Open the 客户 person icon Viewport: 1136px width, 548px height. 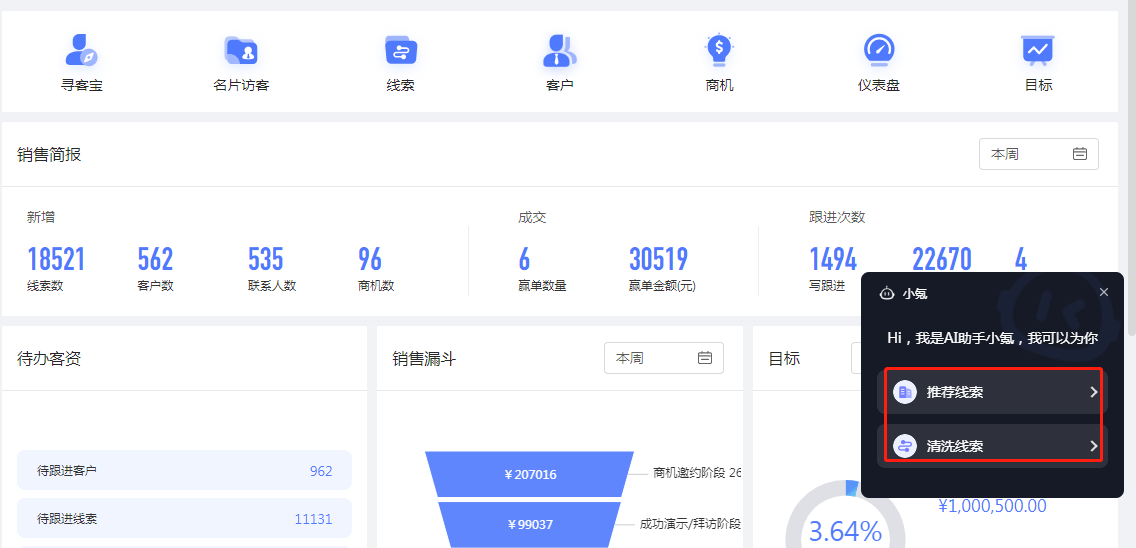point(559,50)
